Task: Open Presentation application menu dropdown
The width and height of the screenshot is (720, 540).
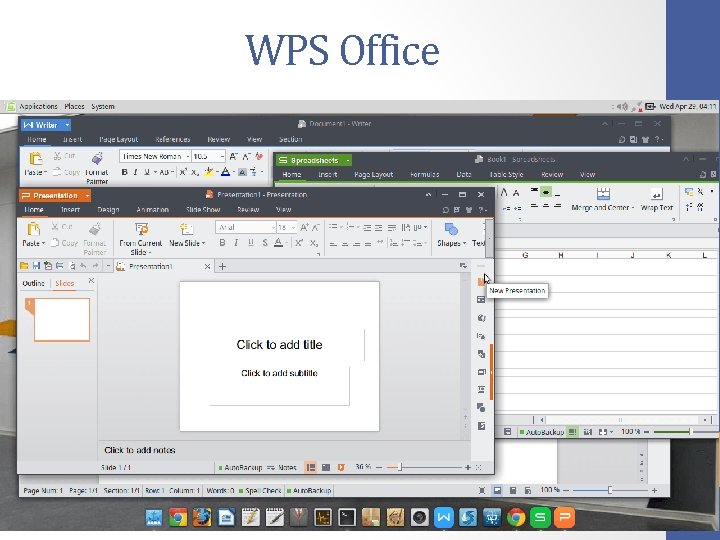Action: pos(86,196)
